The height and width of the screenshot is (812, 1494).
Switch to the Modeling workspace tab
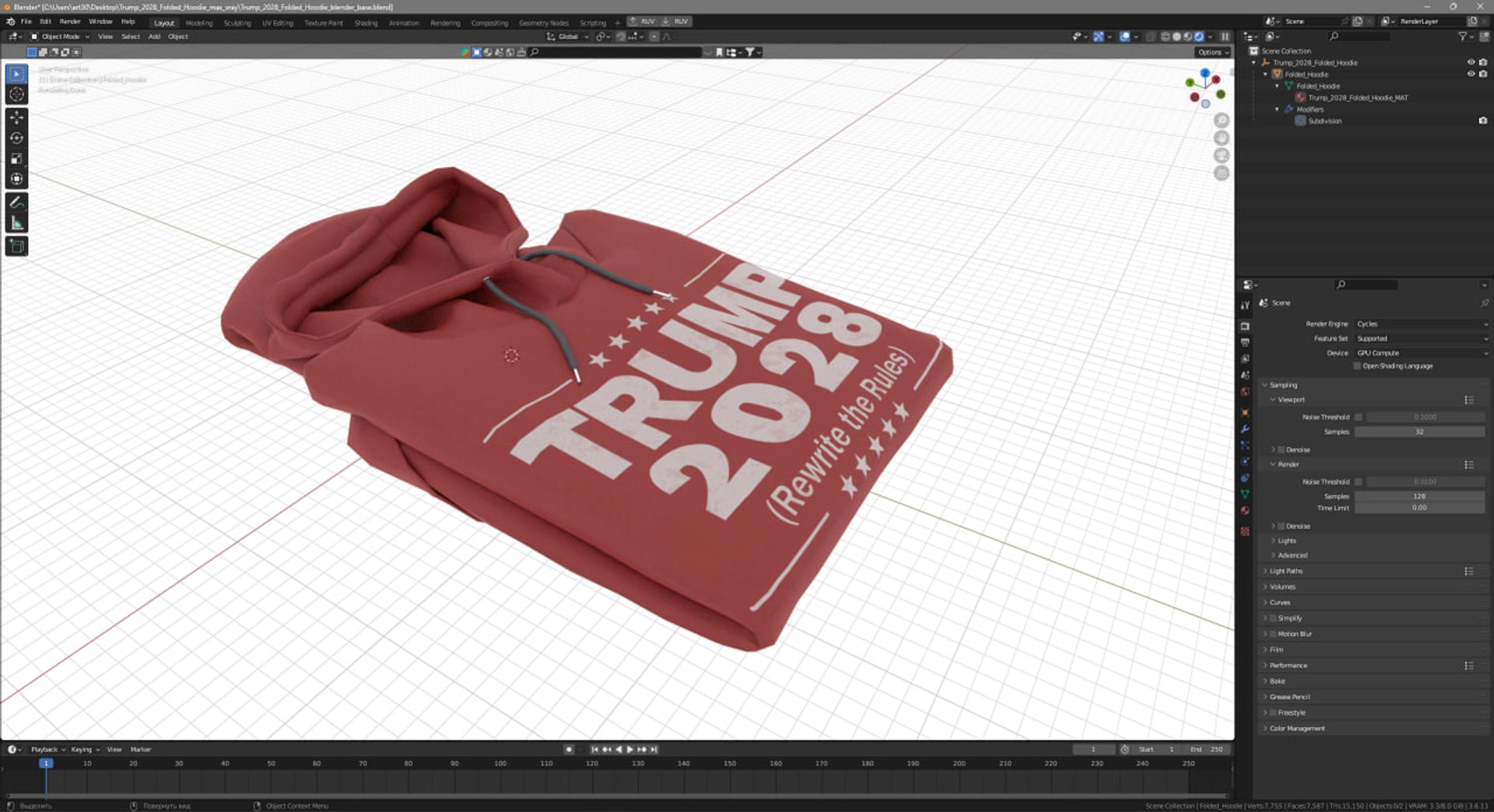(199, 23)
